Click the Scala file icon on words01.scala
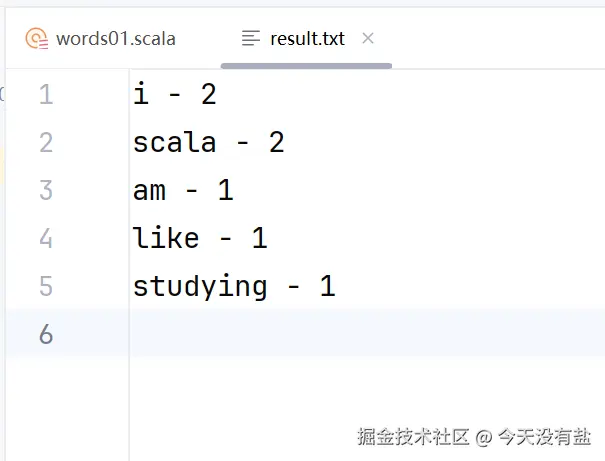Screen dimensions: 605x461 [37, 39]
